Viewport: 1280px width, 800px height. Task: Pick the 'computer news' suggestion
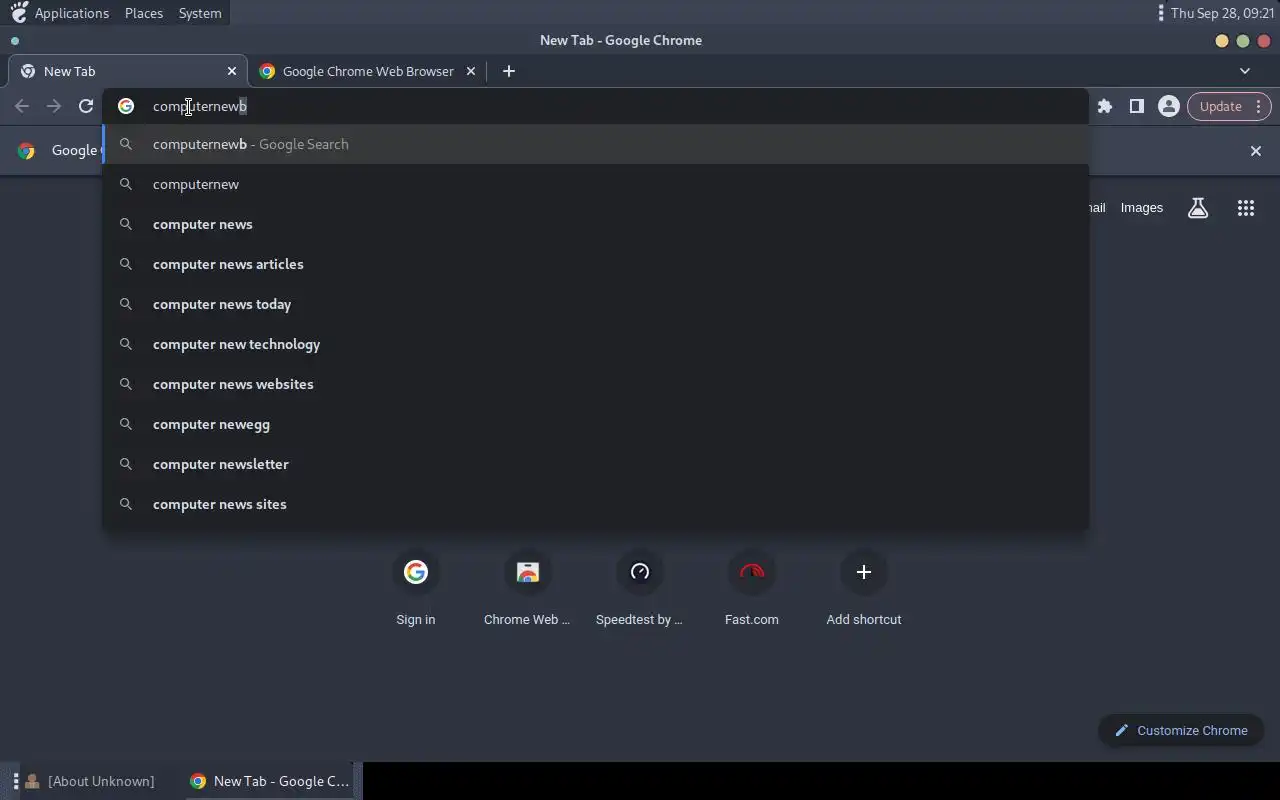click(x=595, y=224)
